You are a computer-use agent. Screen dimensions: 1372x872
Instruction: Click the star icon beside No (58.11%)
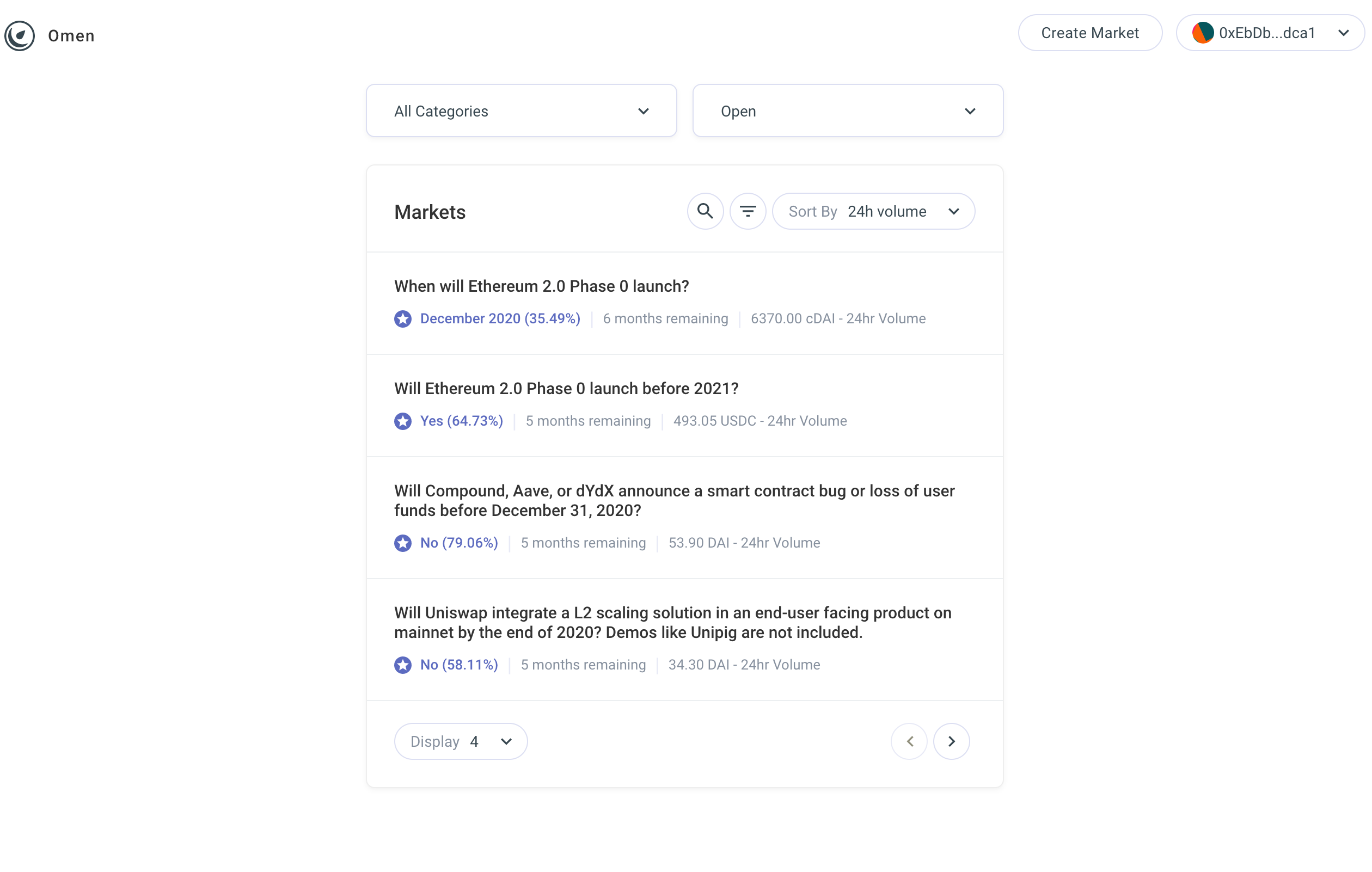tap(403, 665)
